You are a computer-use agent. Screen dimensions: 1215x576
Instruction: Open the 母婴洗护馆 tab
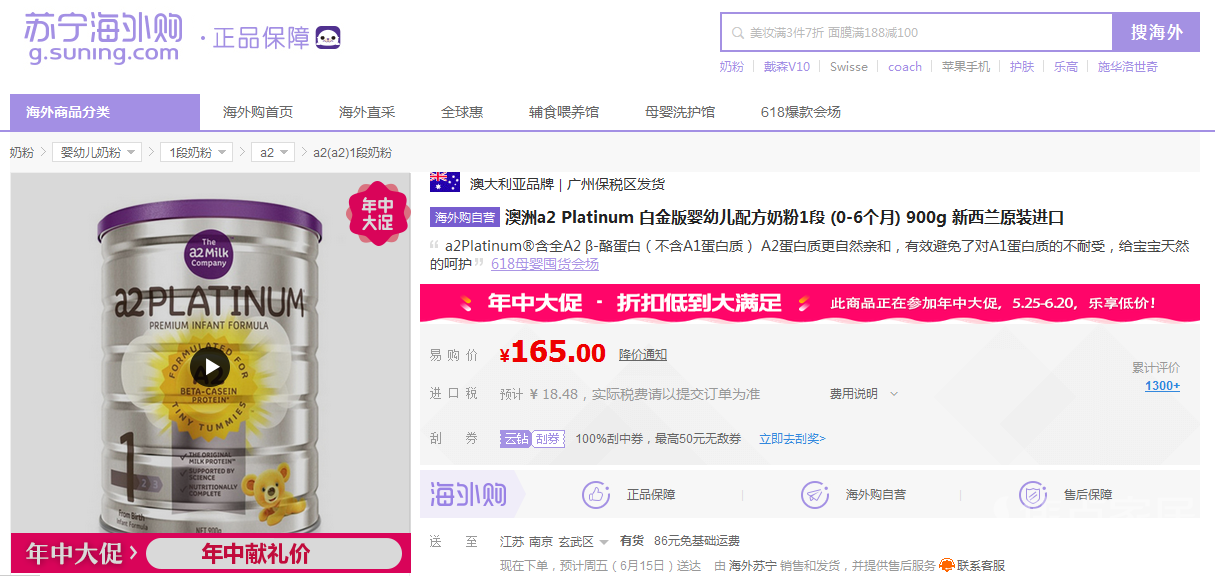(x=680, y=112)
